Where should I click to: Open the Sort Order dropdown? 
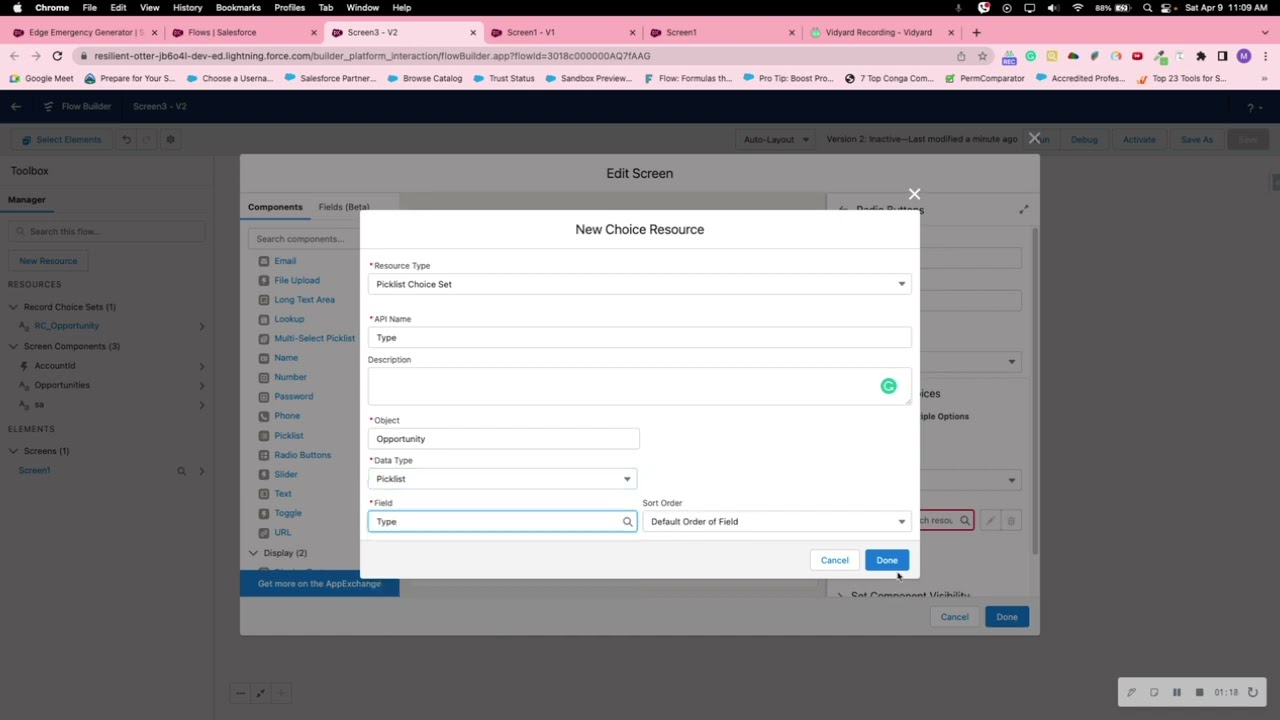tap(776, 521)
